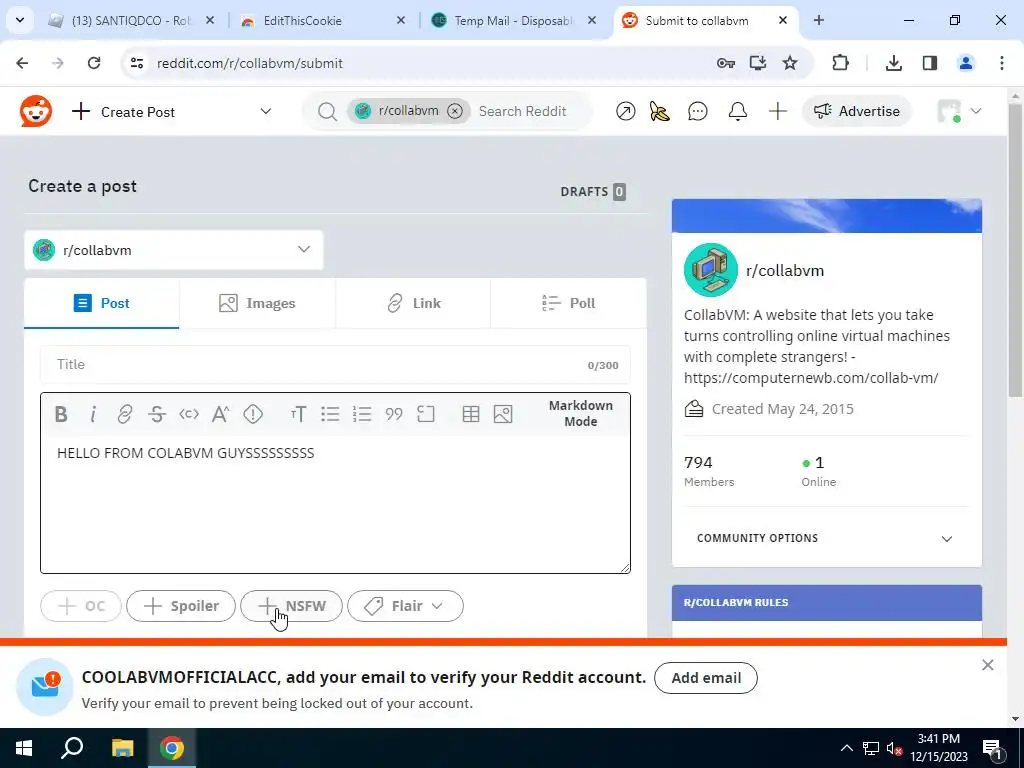Viewport: 1024px width, 768px height.
Task: Switch to the SANTIQDCO browser tab
Action: (x=133, y=21)
